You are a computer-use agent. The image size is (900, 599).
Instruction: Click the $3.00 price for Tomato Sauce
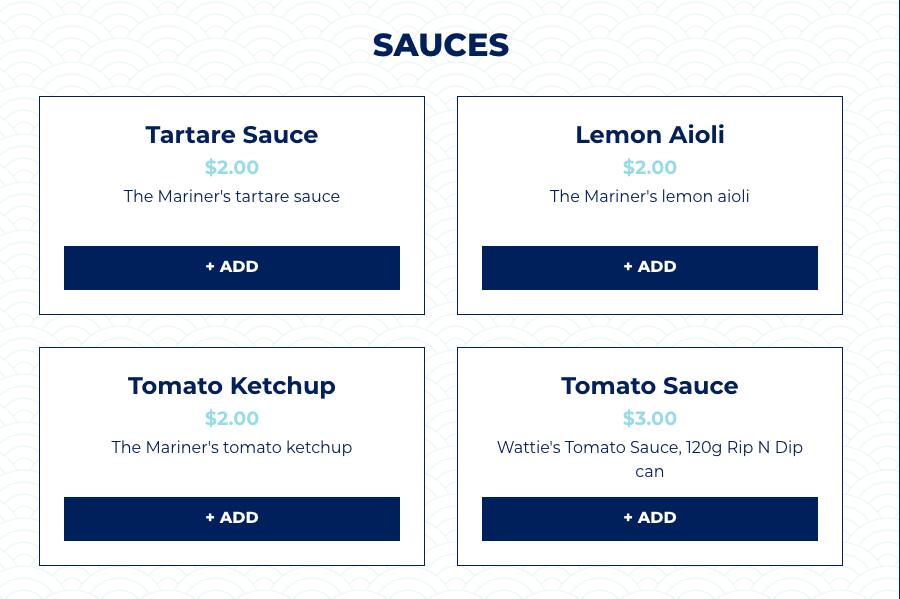650,419
